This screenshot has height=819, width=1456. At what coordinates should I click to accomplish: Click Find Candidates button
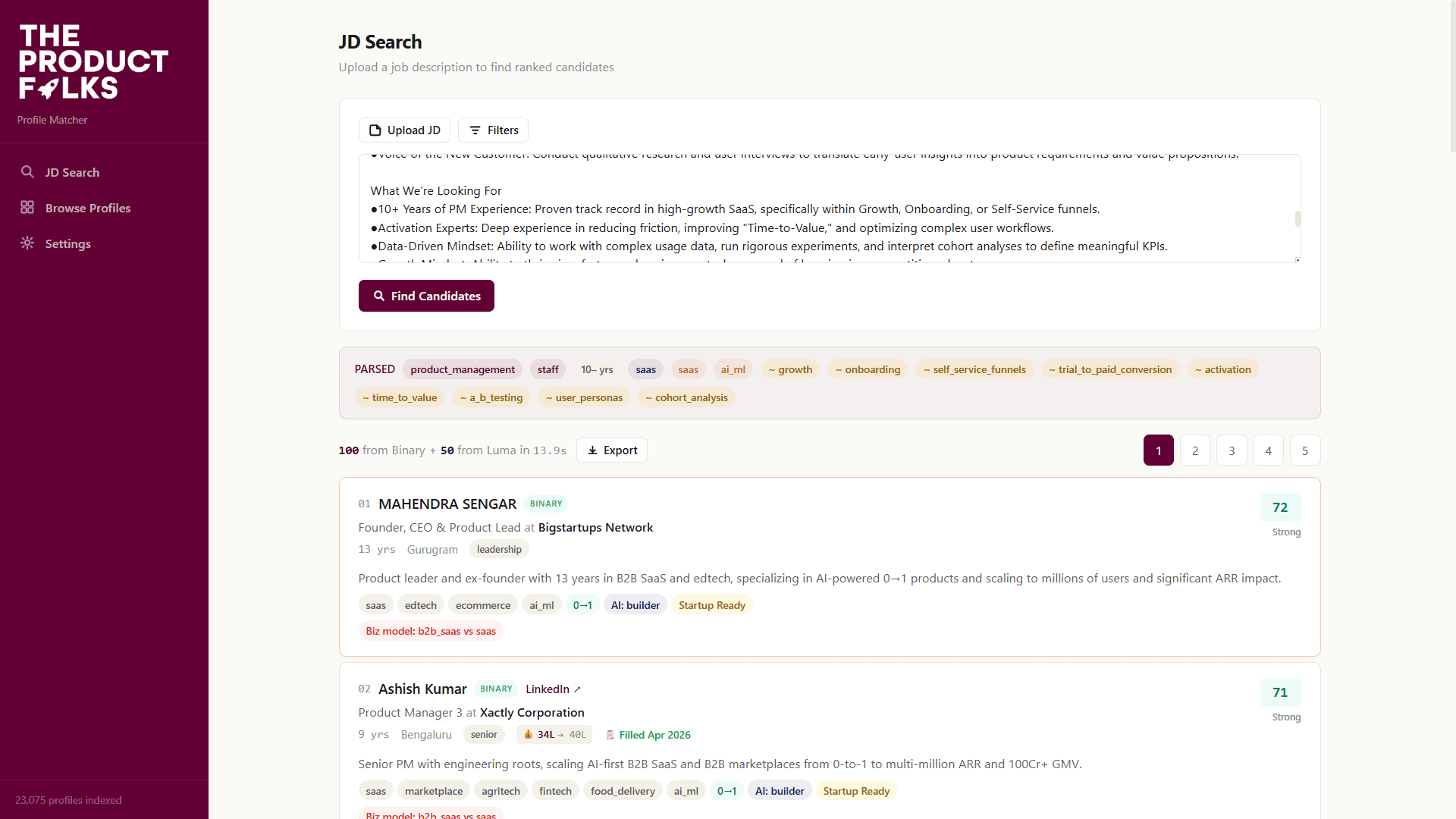pos(426,296)
